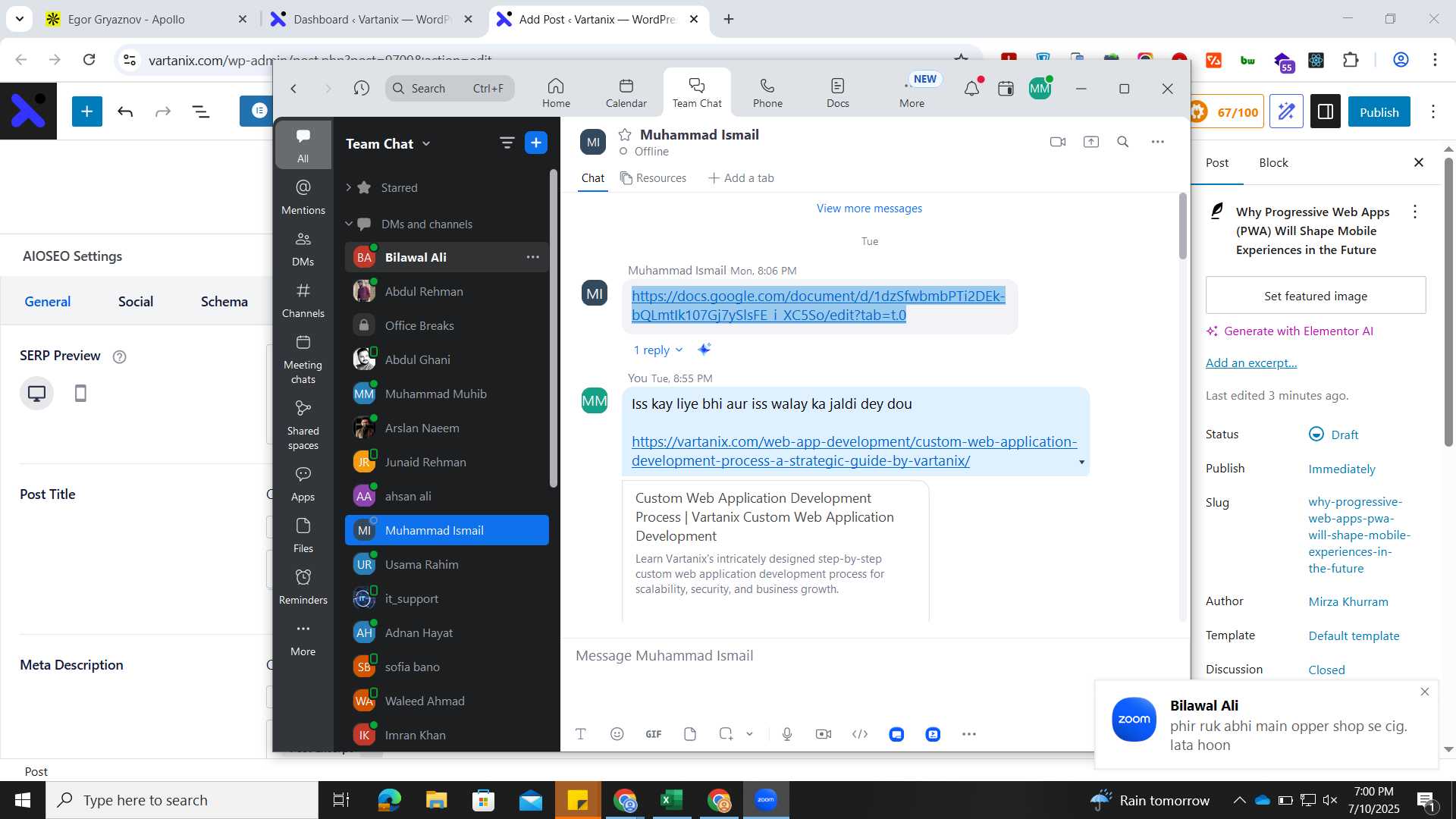Open the Draft status dropdown

pos(1334,435)
